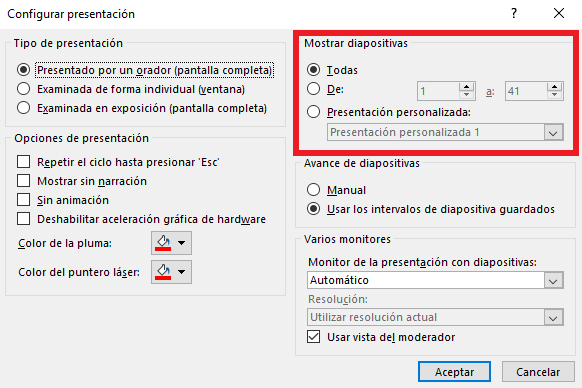Confirm with the Aceptar button

454,372
